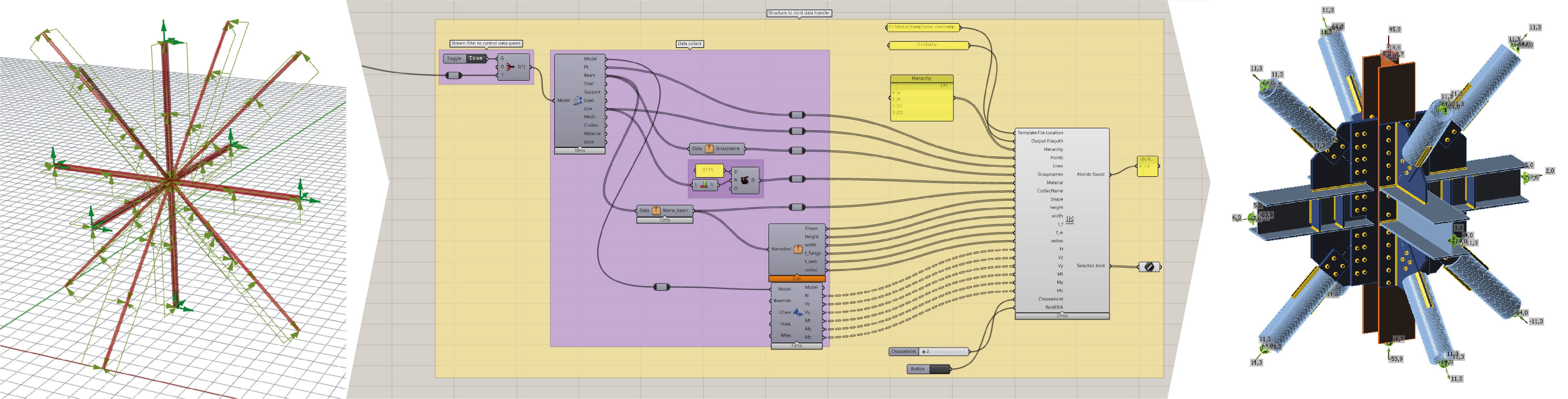Image resolution: width=1568 pixels, height=399 pixels.
Task: Click the blue Disassemble Model component icon
Action: 577,101
